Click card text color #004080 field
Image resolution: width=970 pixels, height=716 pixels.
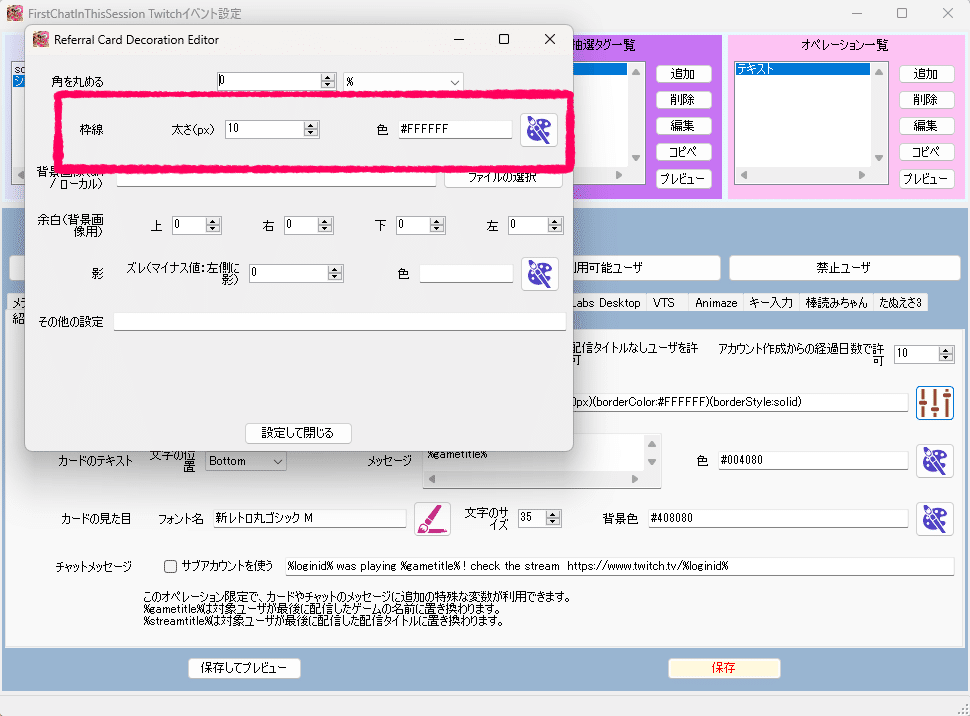(x=813, y=460)
